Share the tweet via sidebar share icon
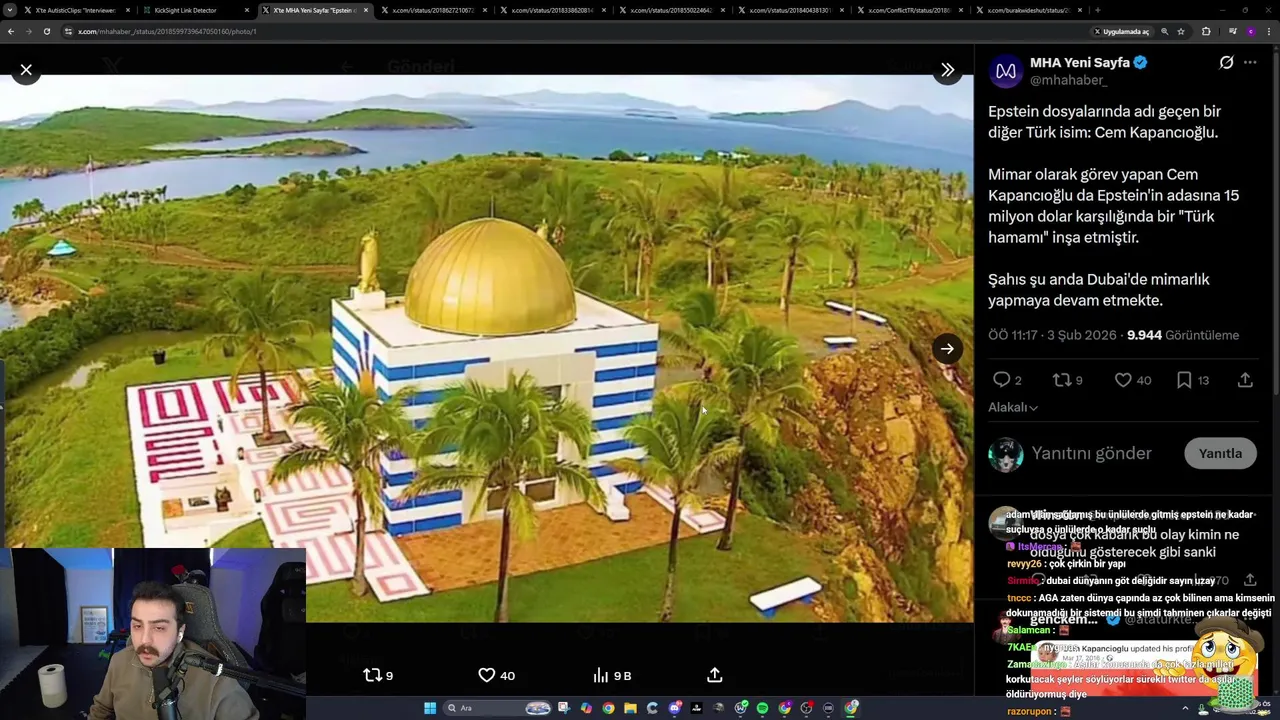This screenshot has width=1280, height=720. [x=1245, y=380]
